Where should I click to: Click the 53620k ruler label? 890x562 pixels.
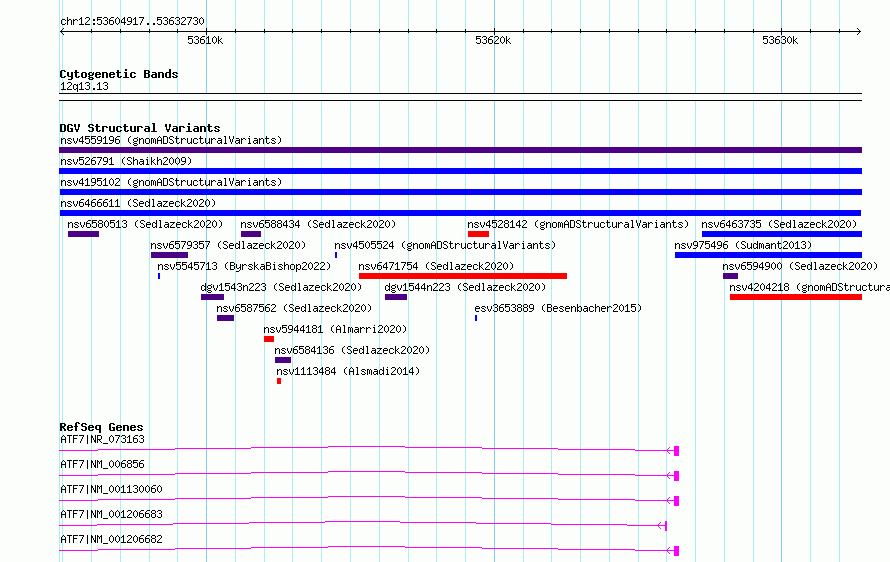(x=493, y=40)
